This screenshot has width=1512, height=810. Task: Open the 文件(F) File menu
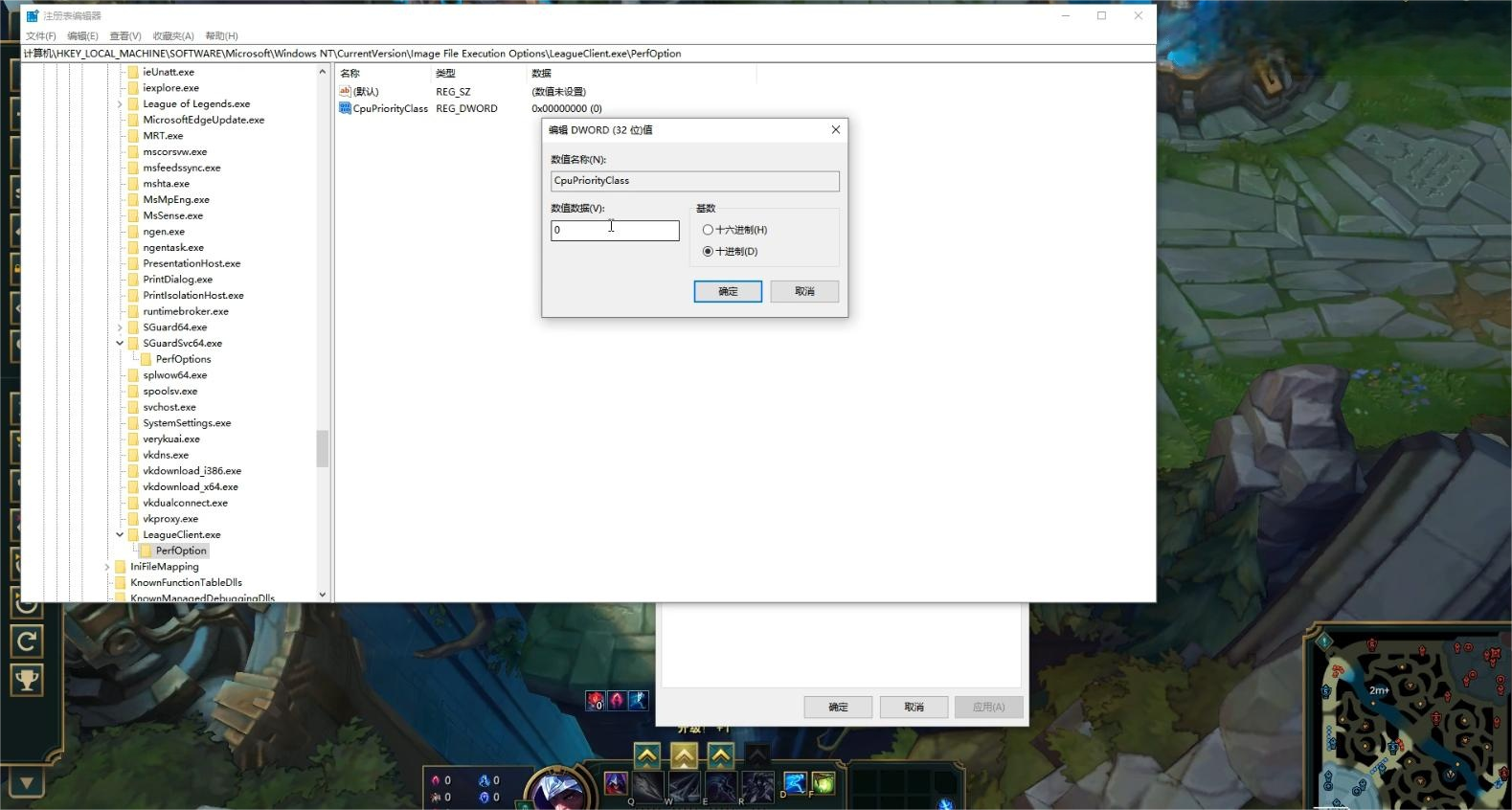pos(40,35)
